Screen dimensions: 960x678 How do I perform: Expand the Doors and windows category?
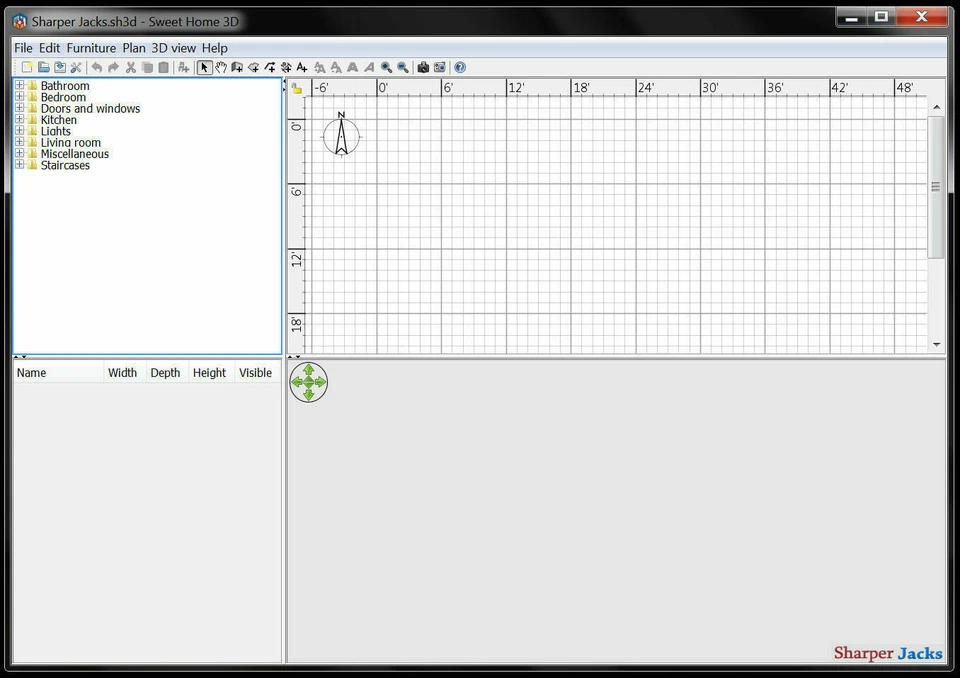(x=19, y=108)
